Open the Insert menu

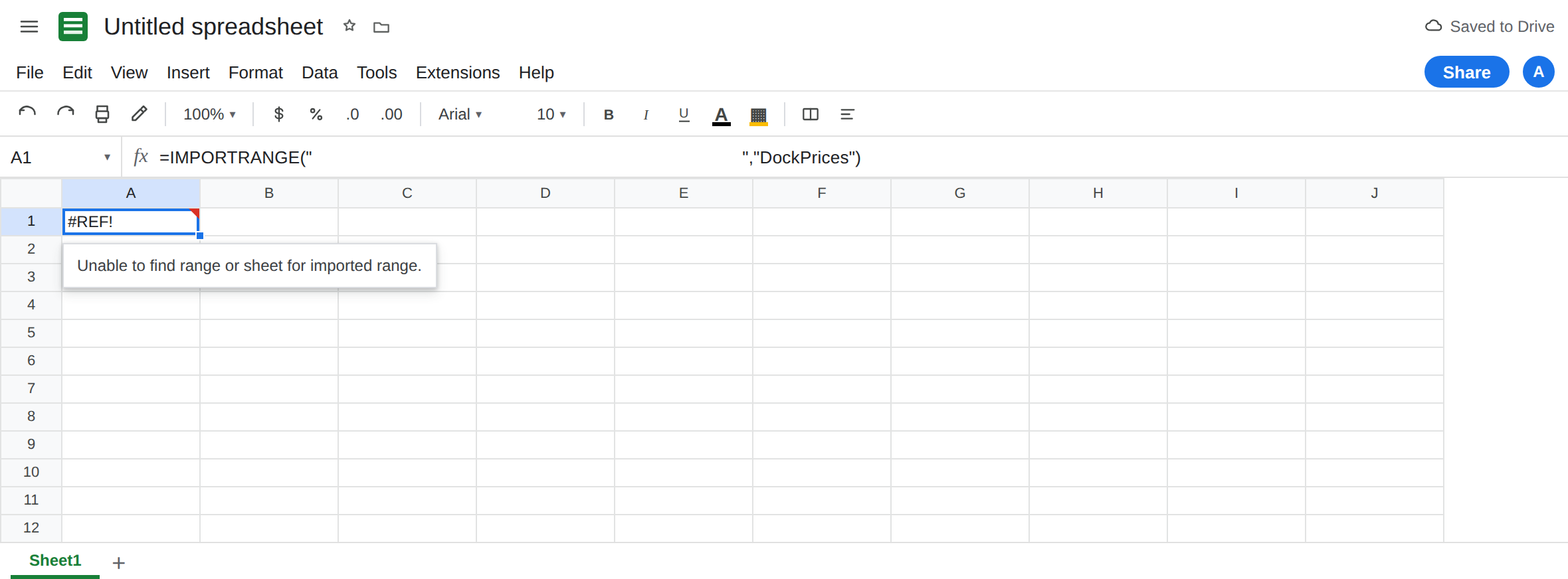coord(188,72)
